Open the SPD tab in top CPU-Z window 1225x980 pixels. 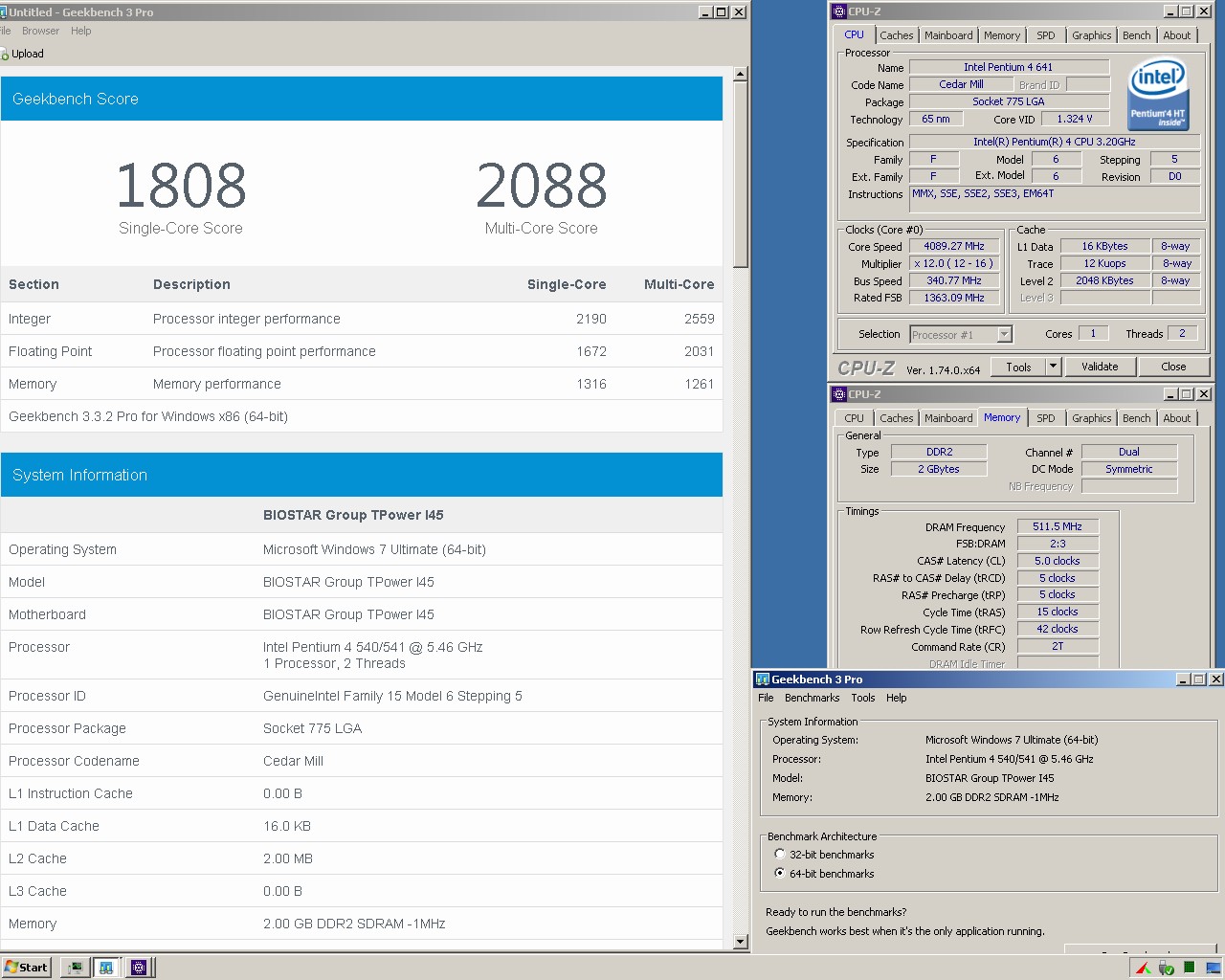[x=1046, y=35]
